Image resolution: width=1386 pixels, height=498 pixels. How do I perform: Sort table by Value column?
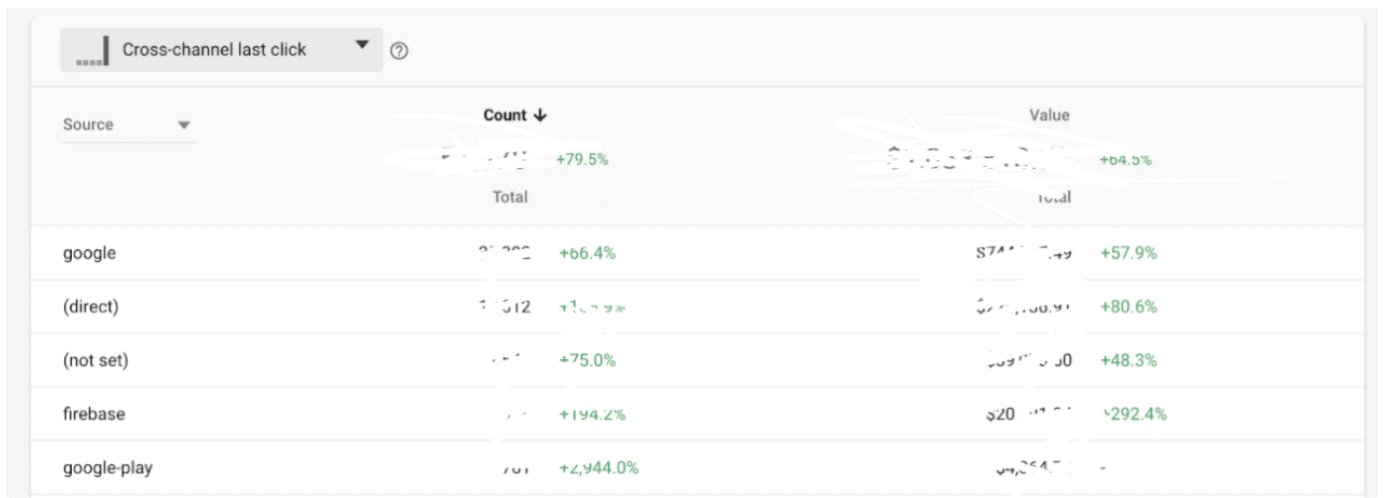click(1050, 116)
